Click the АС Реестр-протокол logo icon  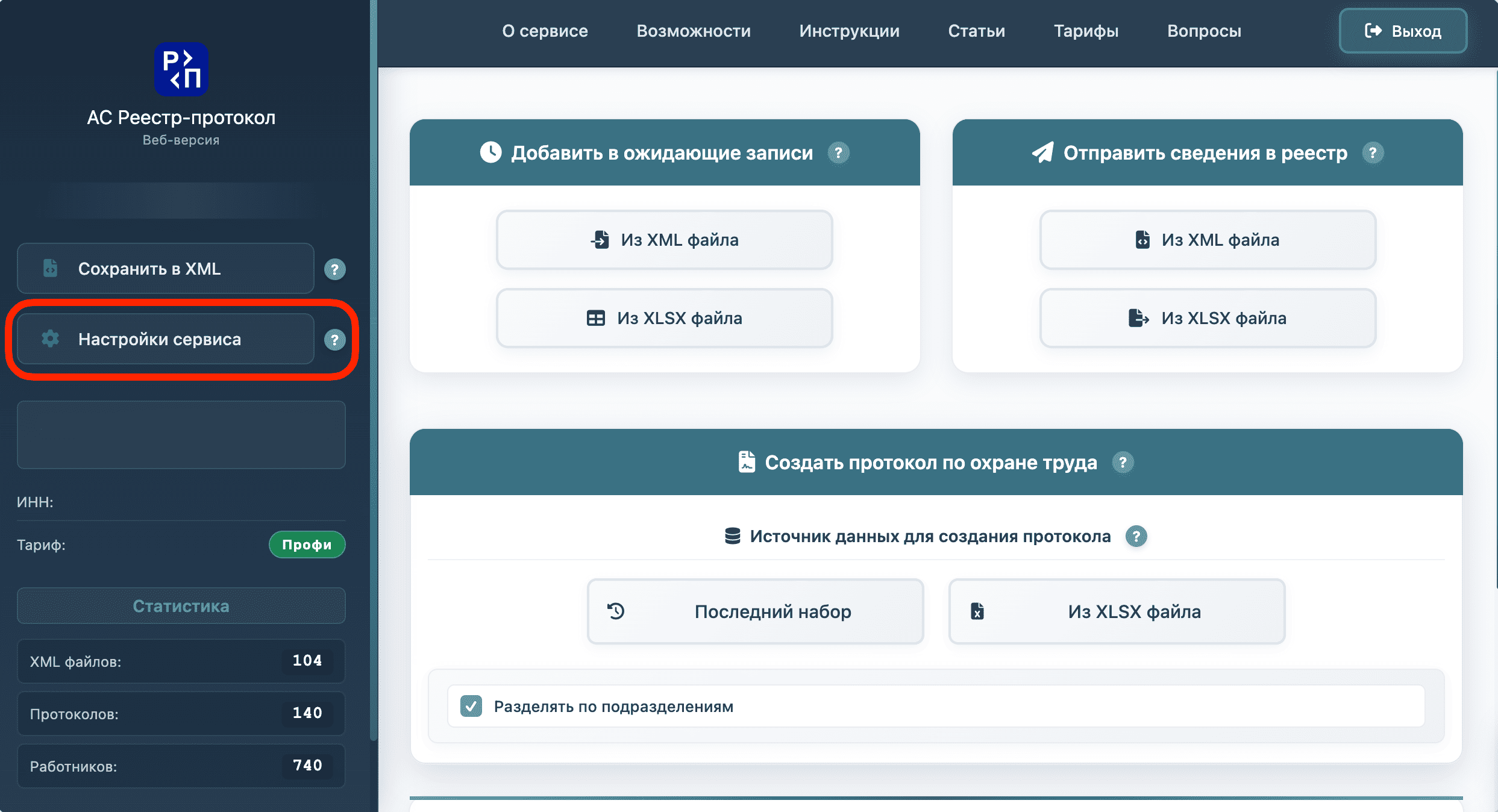point(181,69)
